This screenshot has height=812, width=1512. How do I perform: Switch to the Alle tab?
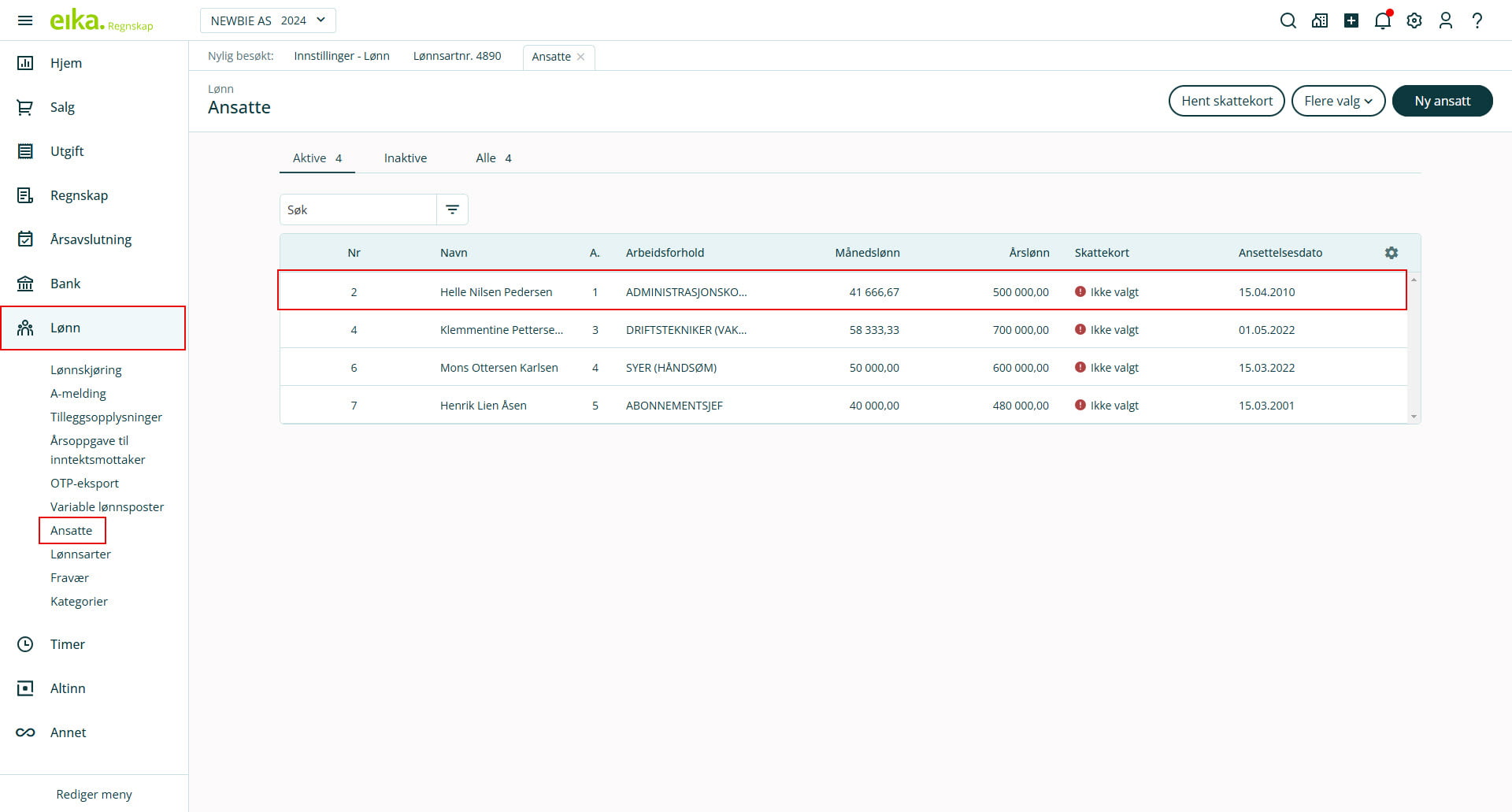(493, 158)
